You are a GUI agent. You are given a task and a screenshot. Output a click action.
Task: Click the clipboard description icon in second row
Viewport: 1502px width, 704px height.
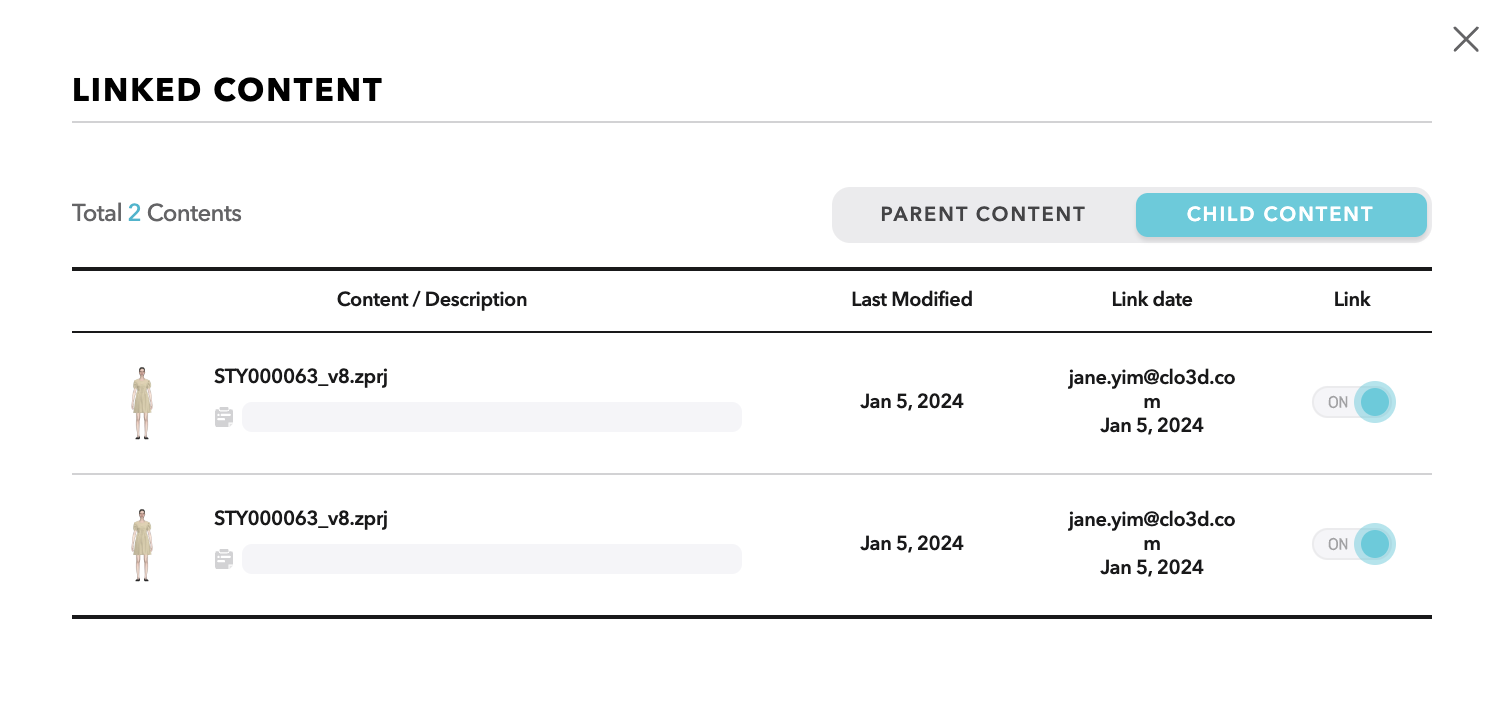coord(224,559)
